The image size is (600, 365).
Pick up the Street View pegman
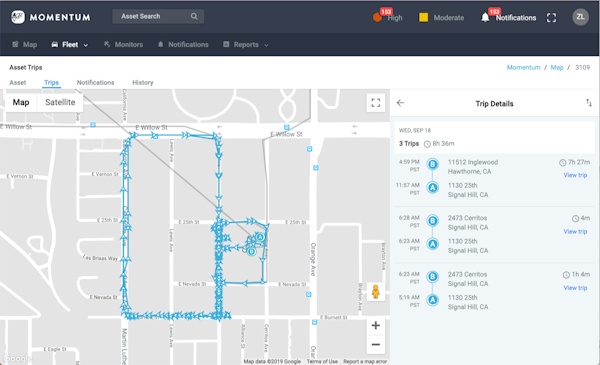point(376,292)
